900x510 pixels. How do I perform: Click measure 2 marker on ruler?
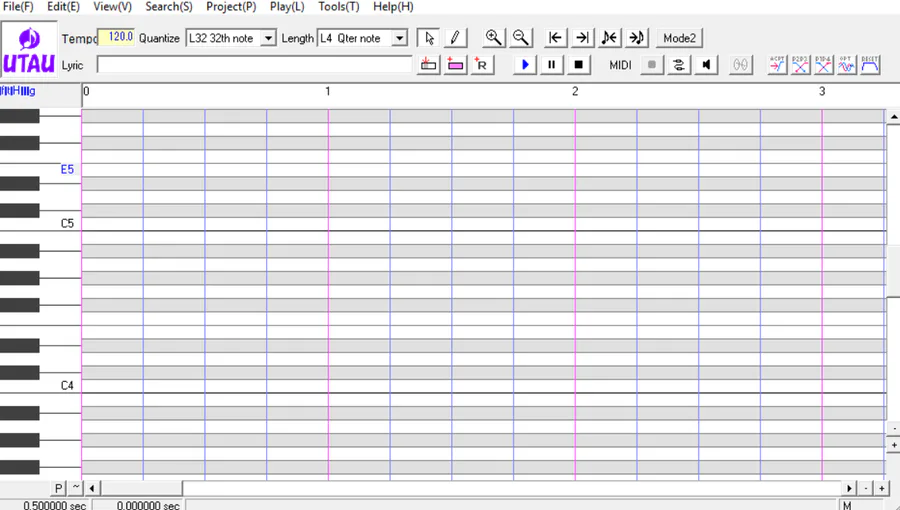tap(575, 92)
